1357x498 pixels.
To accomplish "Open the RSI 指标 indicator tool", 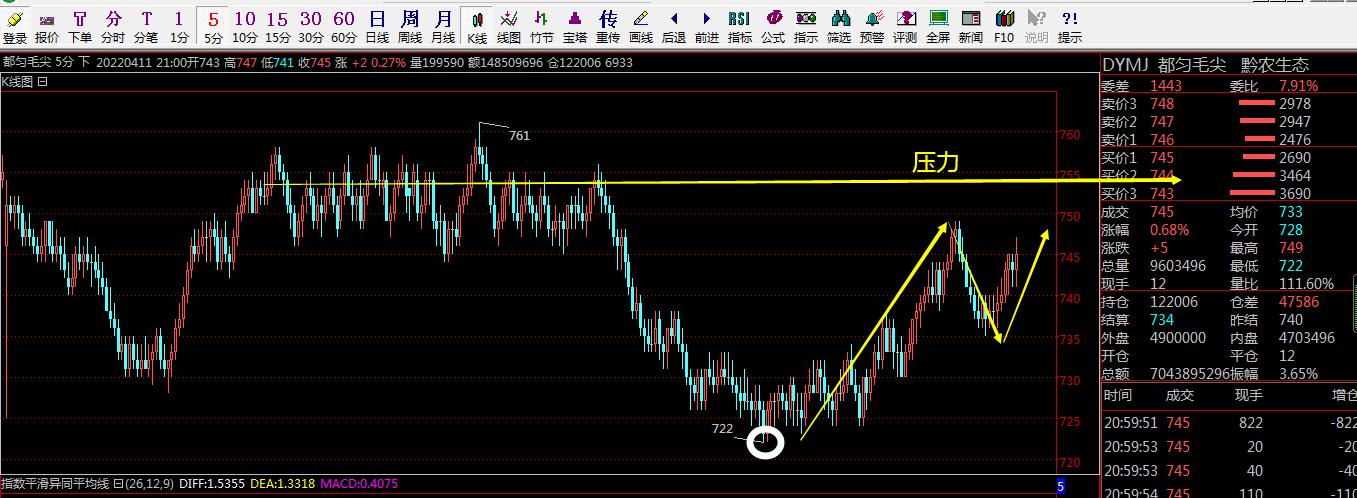I will click(739, 27).
